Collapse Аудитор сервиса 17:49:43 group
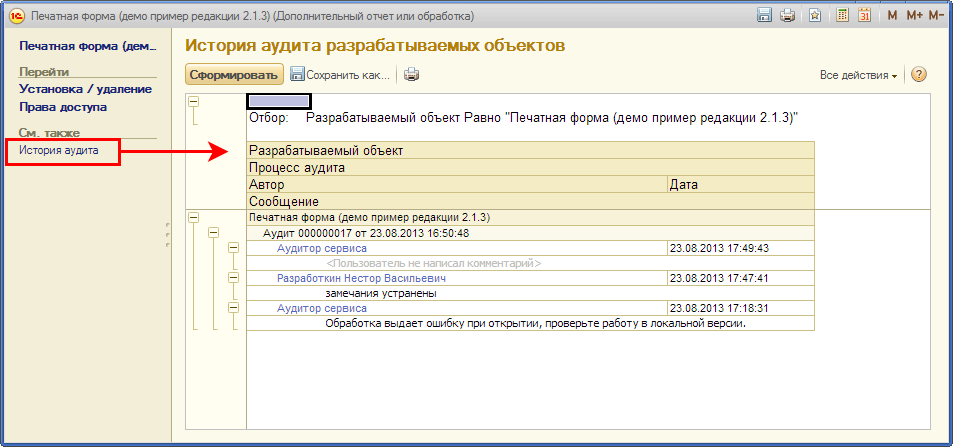 (x=233, y=248)
